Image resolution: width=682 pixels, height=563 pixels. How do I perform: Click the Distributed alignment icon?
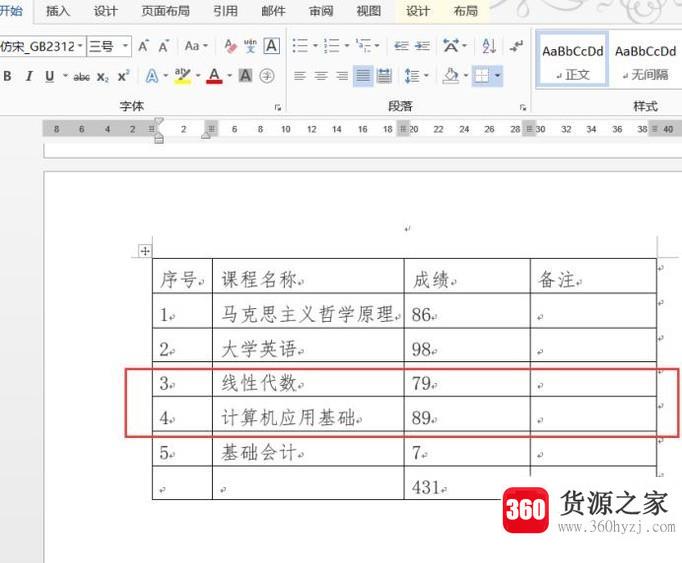[x=384, y=77]
